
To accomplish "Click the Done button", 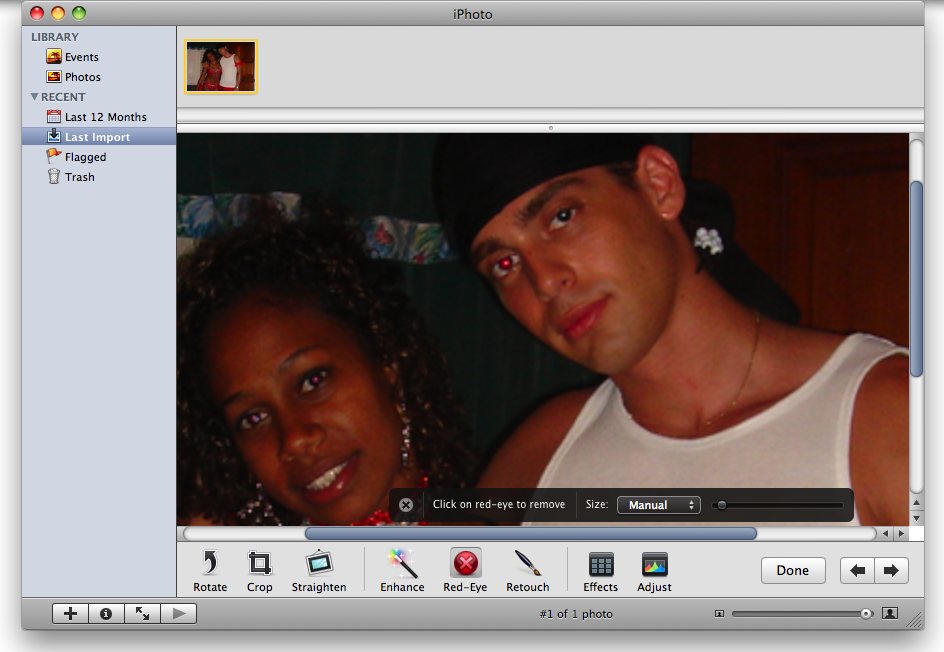I will pos(792,570).
